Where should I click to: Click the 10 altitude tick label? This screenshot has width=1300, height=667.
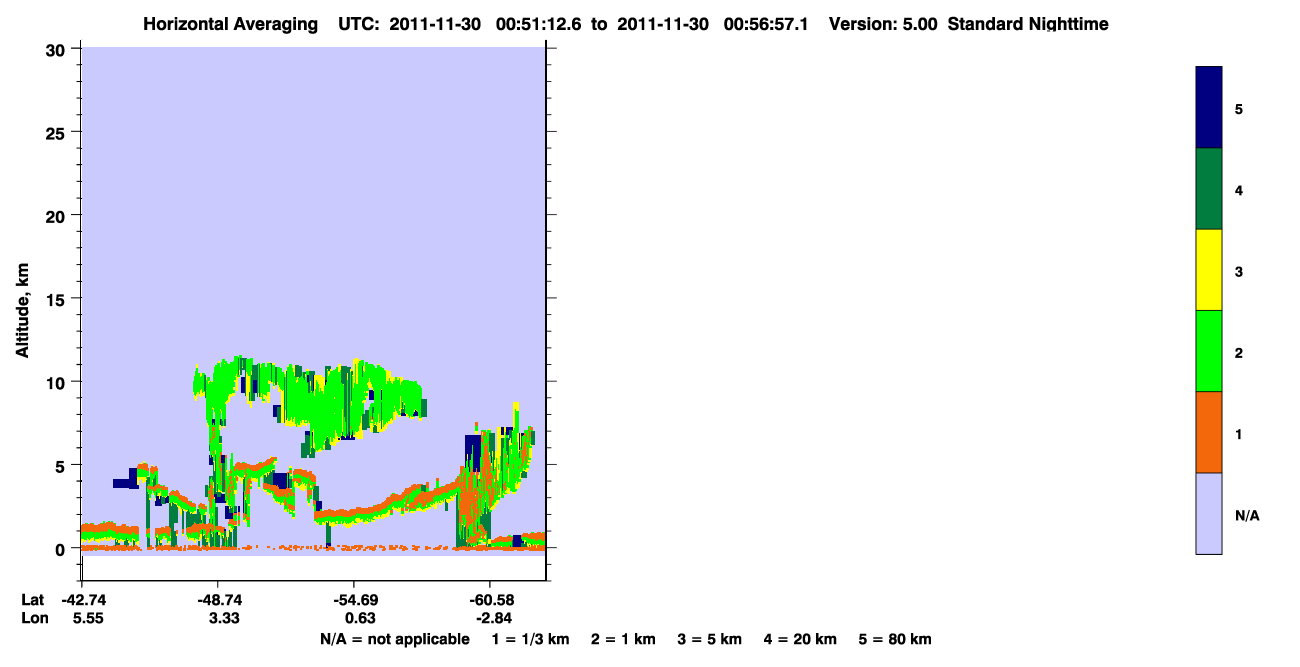tap(57, 382)
